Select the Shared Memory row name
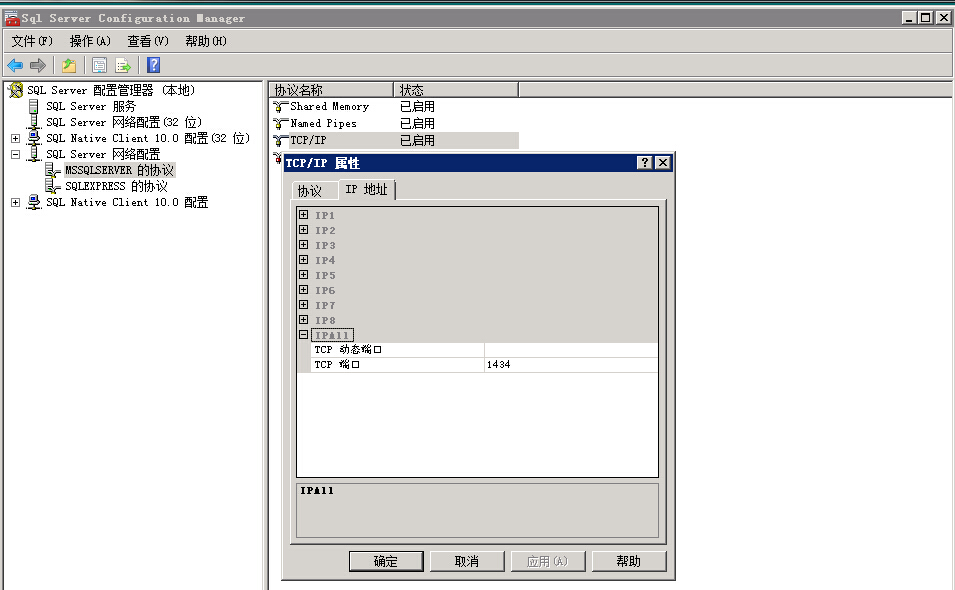The image size is (955, 590). 329,107
